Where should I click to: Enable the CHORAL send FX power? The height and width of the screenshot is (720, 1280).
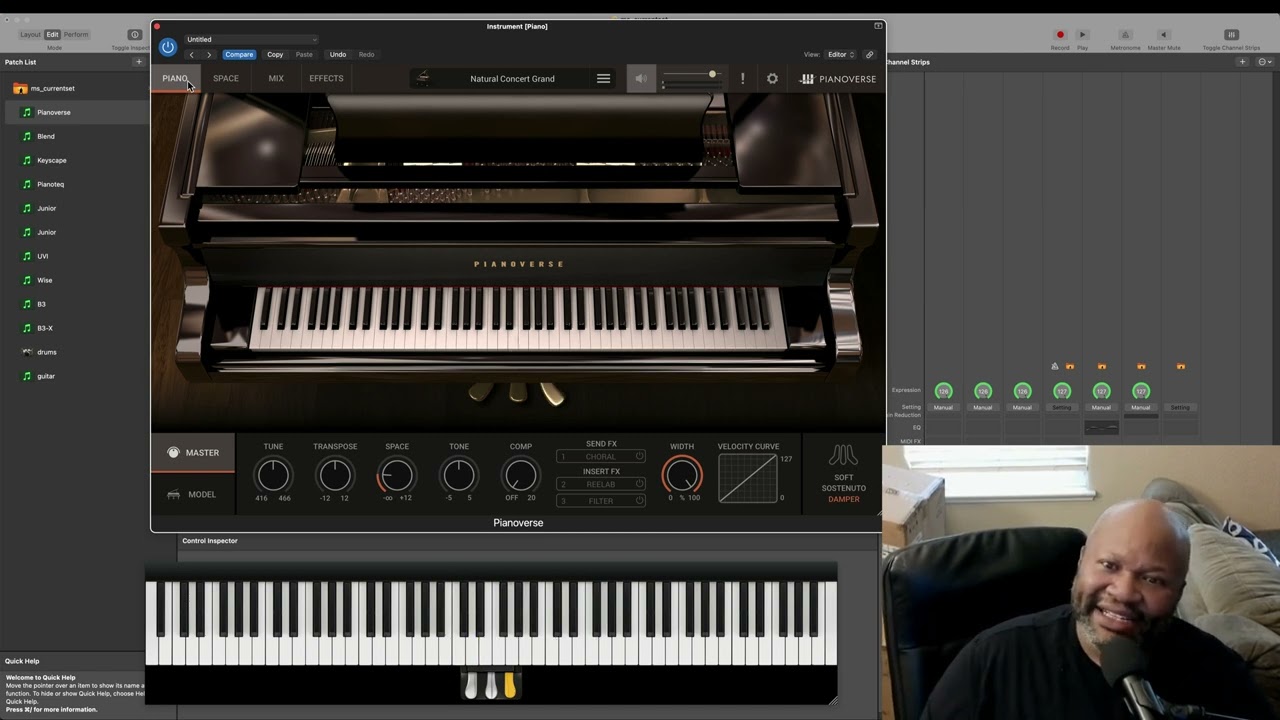[640, 457]
